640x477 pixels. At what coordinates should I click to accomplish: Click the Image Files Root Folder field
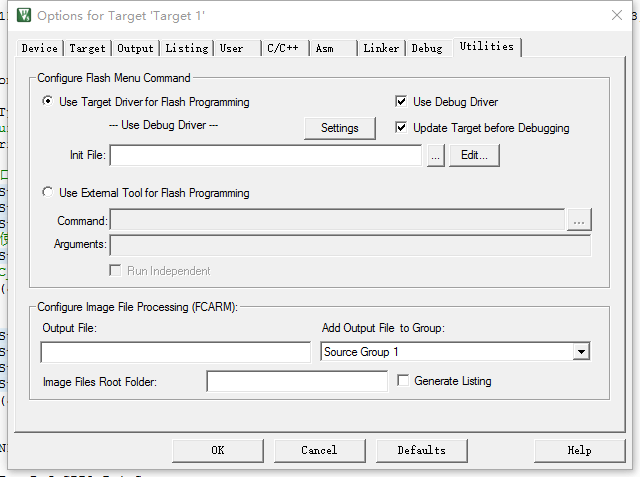click(x=296, y=381)
